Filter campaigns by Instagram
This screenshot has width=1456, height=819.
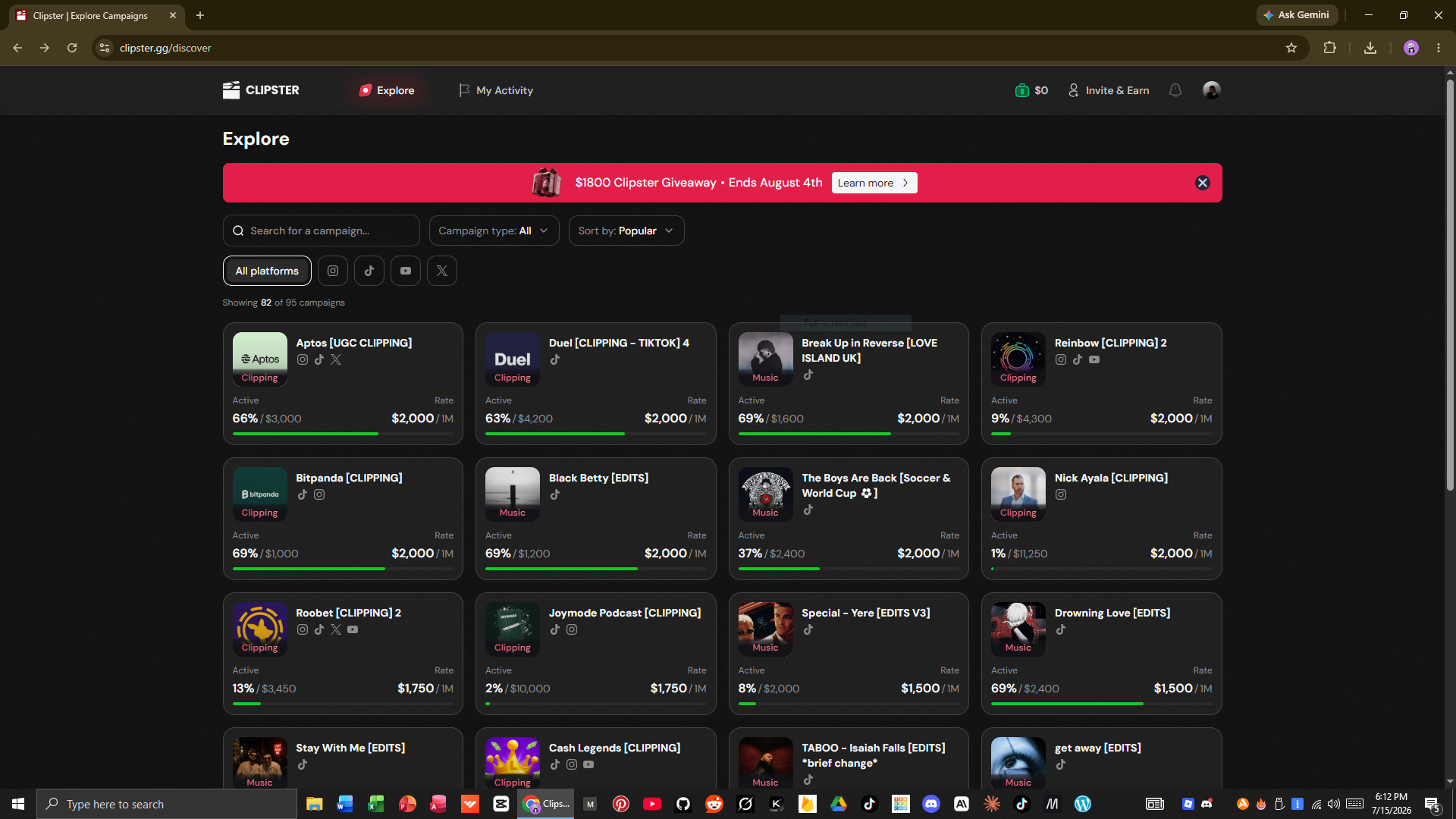tap(333, 271)
